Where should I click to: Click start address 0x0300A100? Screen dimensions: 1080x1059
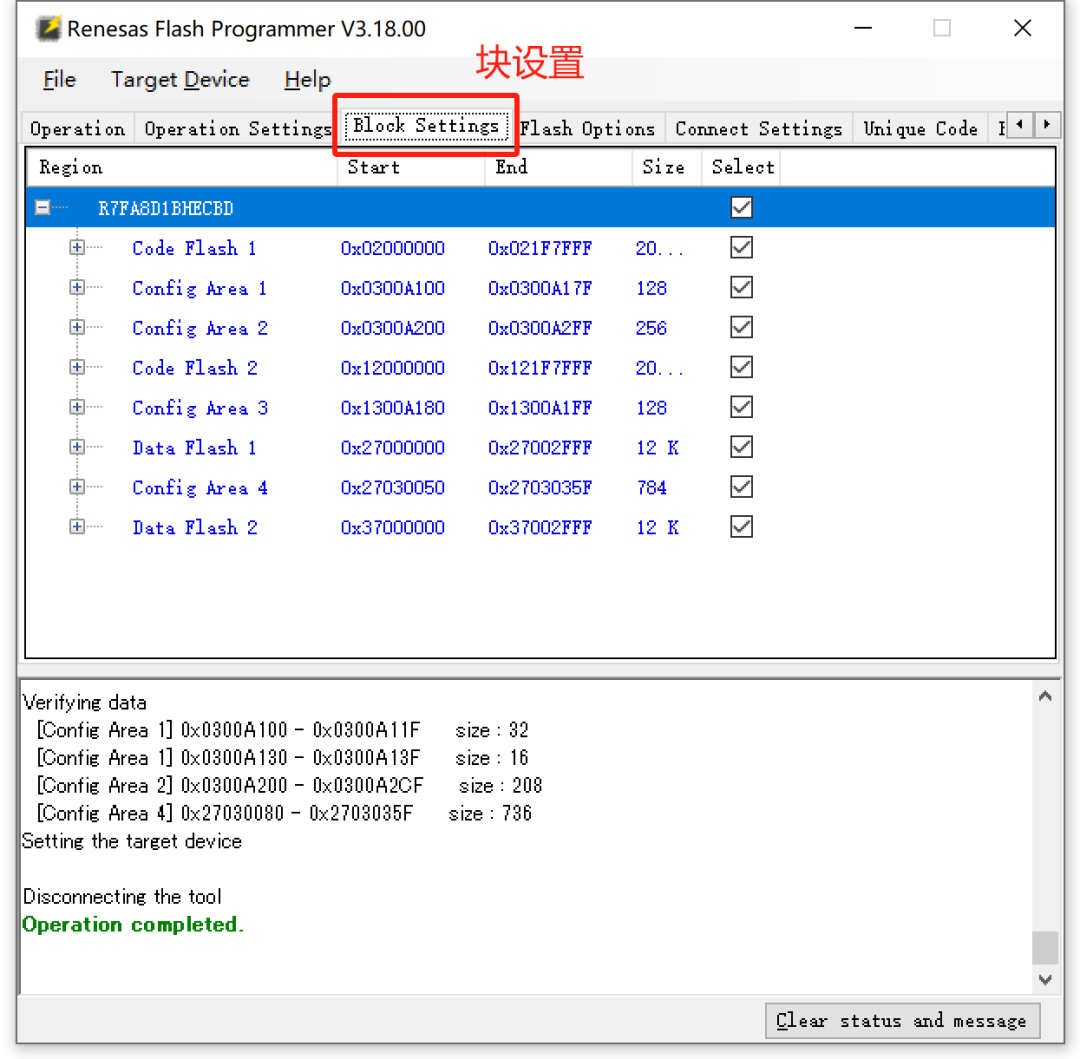pyautogui.click(x=393, y=288)
